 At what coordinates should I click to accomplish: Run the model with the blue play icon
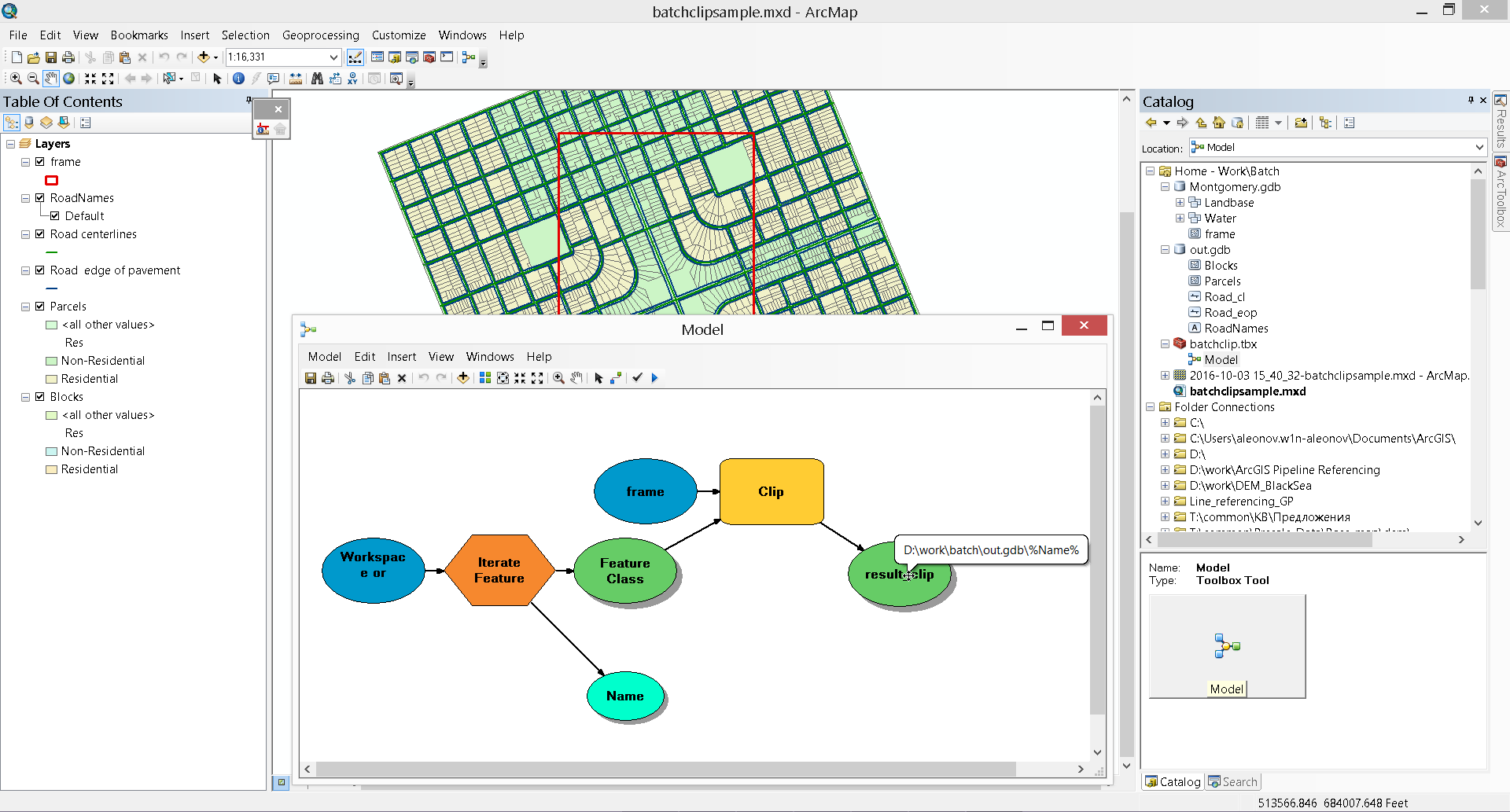[x=654, y=378]
